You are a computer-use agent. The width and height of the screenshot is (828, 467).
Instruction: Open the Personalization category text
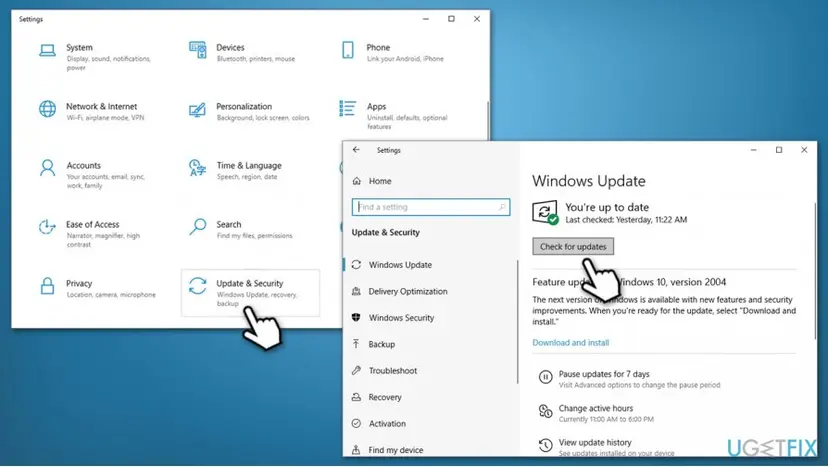point(244,106)
